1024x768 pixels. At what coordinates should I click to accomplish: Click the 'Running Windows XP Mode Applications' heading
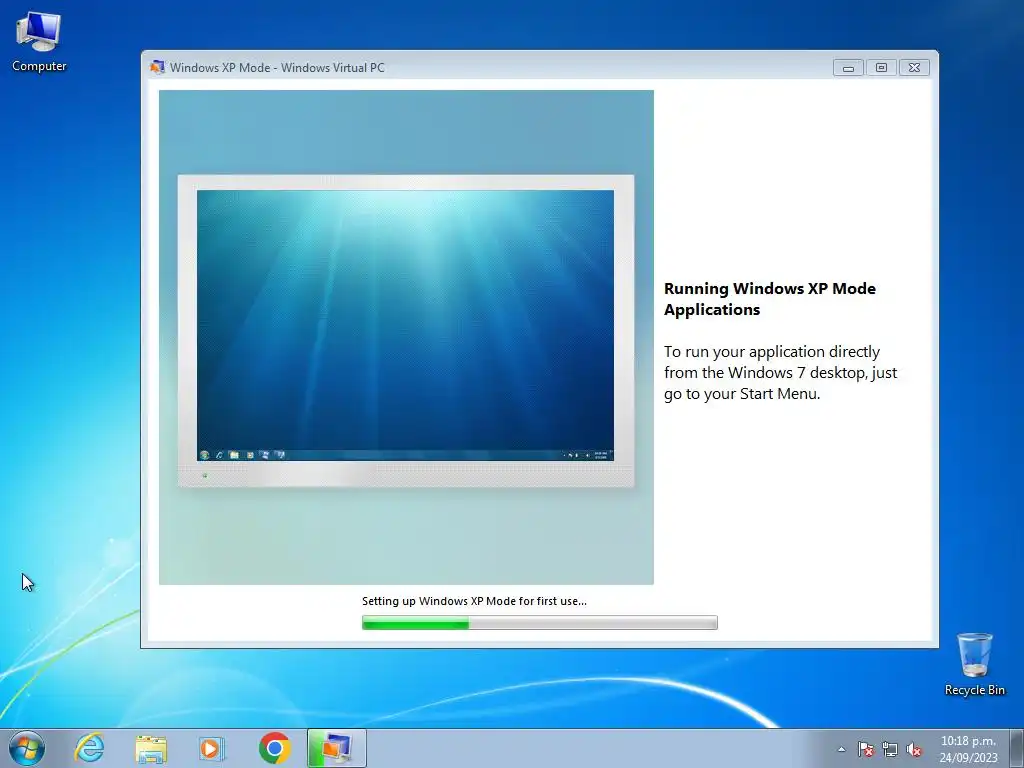click(x=770, y=299)
